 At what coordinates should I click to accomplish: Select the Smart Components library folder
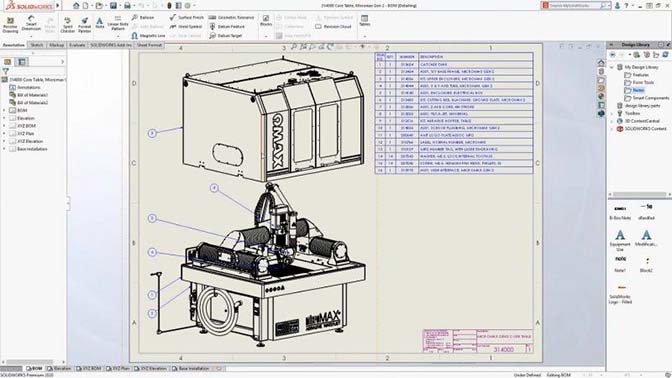point(647,98)
